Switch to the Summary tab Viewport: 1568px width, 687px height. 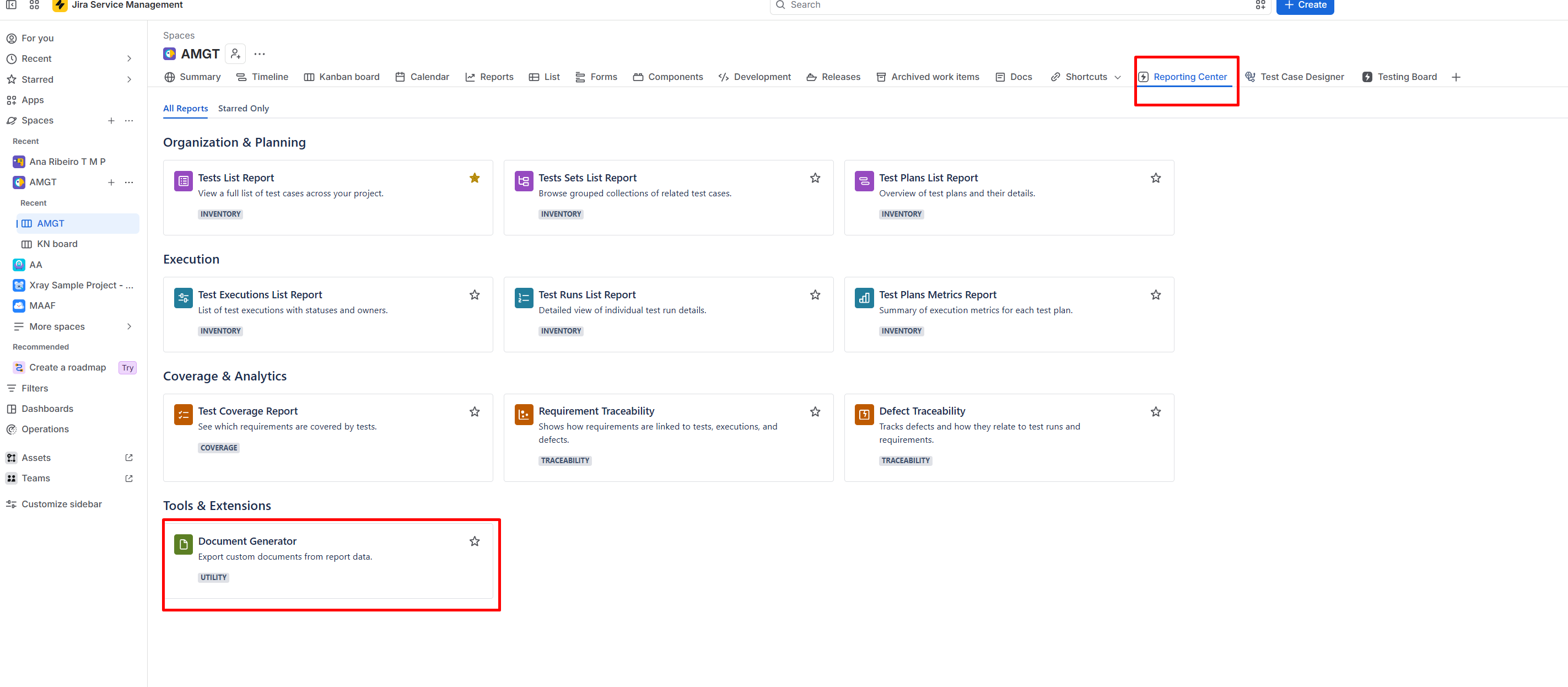(x=192, y=77)
